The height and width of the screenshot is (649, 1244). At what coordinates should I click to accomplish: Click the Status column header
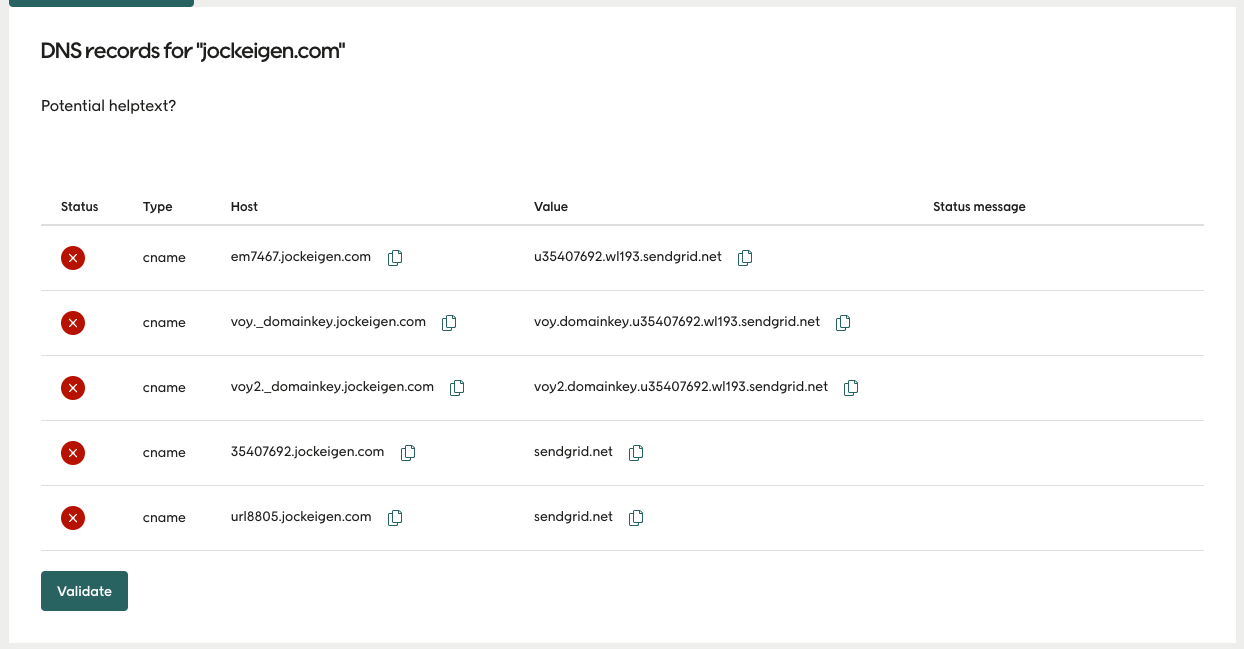click(79, 207)
